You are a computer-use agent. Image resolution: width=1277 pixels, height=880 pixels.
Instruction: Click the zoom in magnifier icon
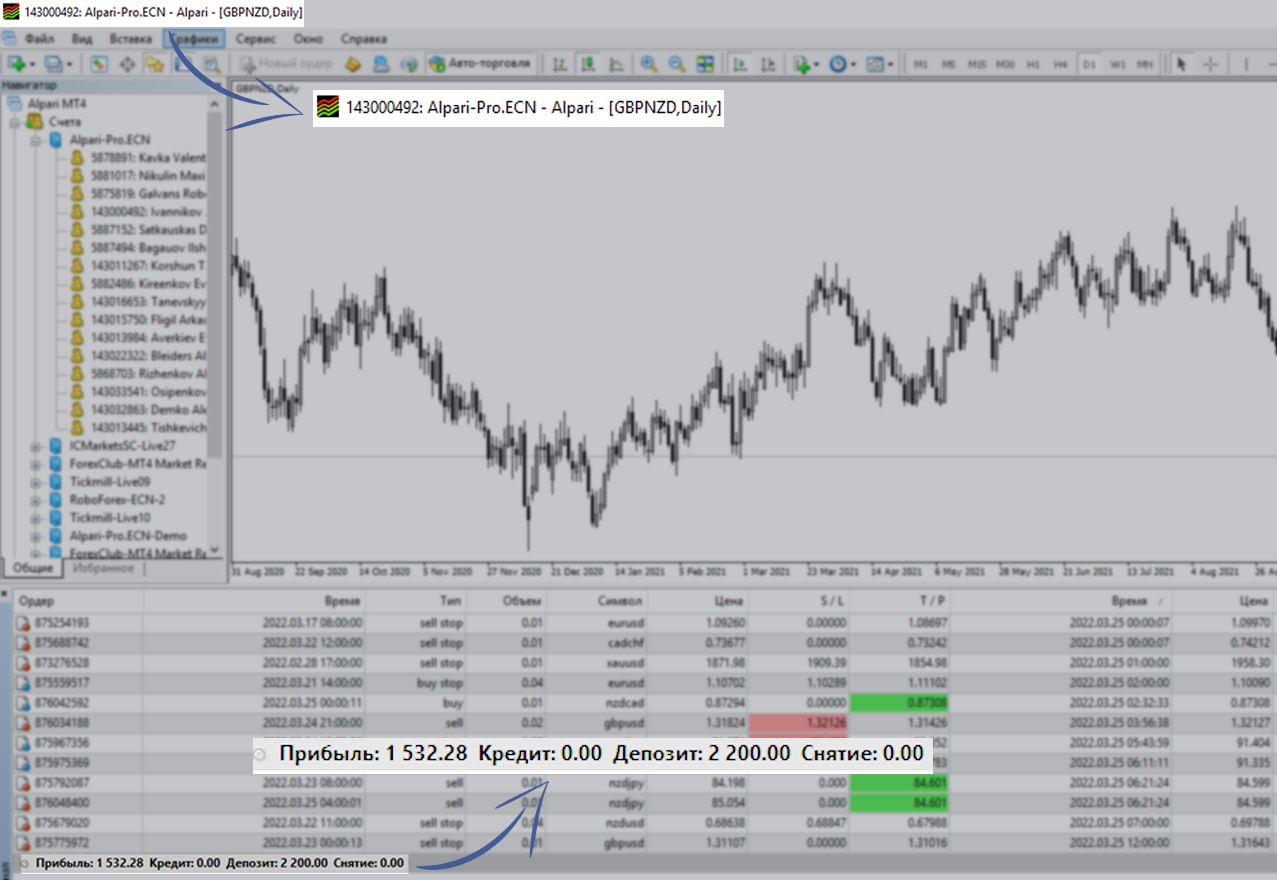pos(649,64)
